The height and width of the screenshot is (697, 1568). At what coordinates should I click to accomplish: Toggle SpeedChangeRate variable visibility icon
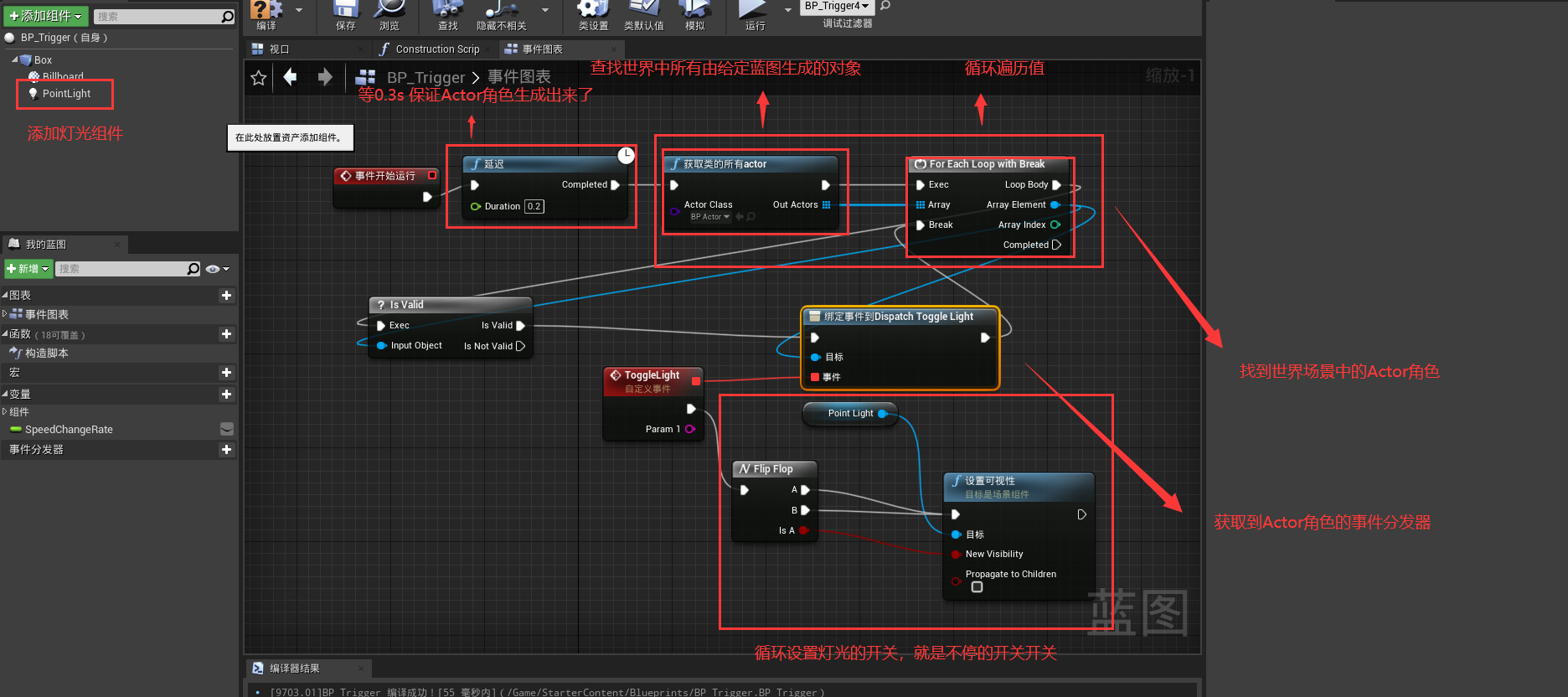[226, 429]
